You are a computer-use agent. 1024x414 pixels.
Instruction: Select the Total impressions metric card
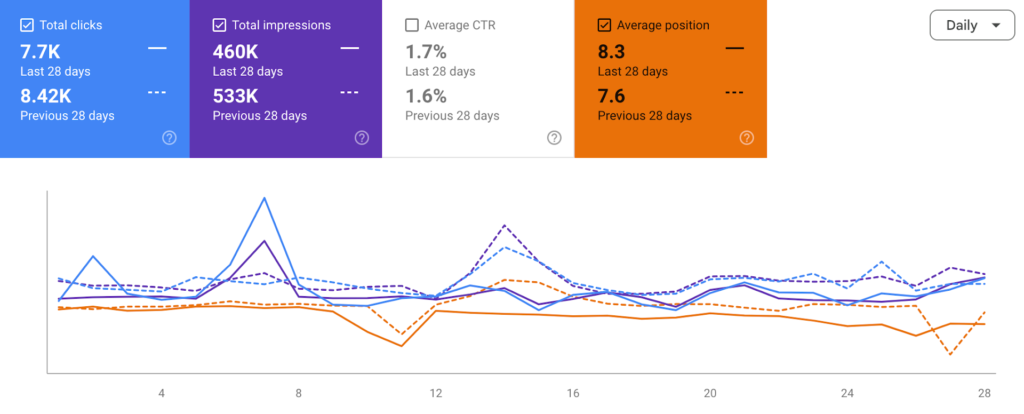click(x=285, y=79)
